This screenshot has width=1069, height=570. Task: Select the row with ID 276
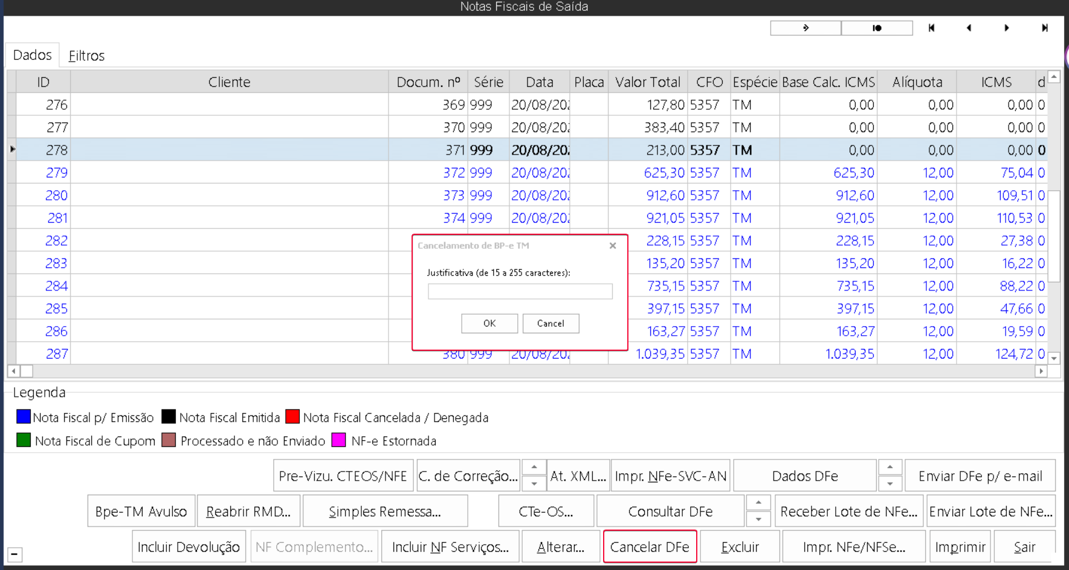526,105
